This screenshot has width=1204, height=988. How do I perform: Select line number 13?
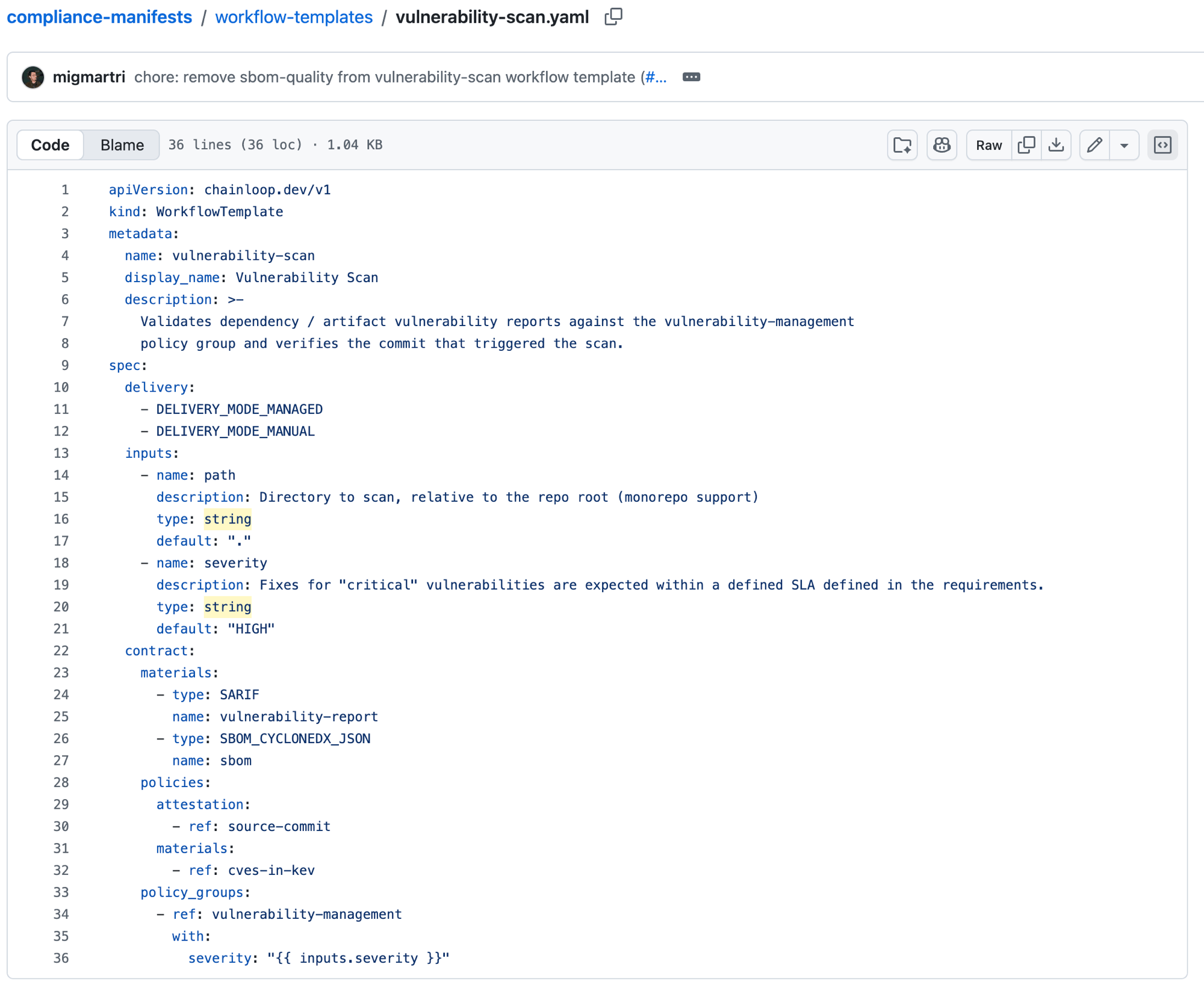click(61, 454)
